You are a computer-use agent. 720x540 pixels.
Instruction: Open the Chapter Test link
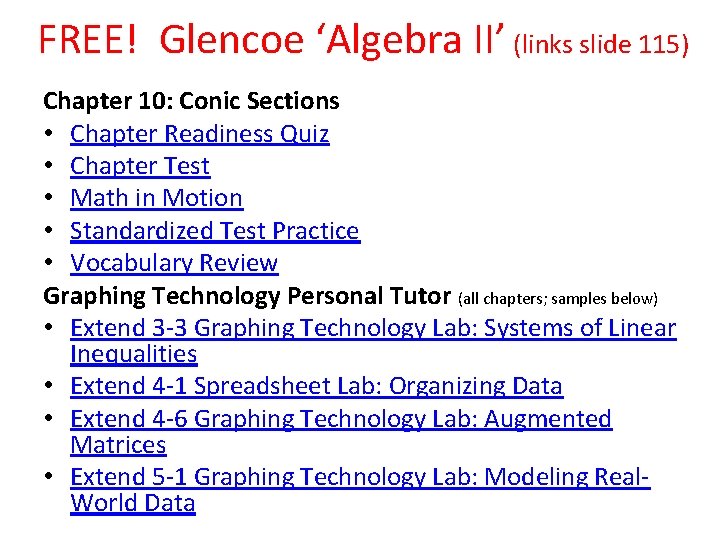coord(140,166)
